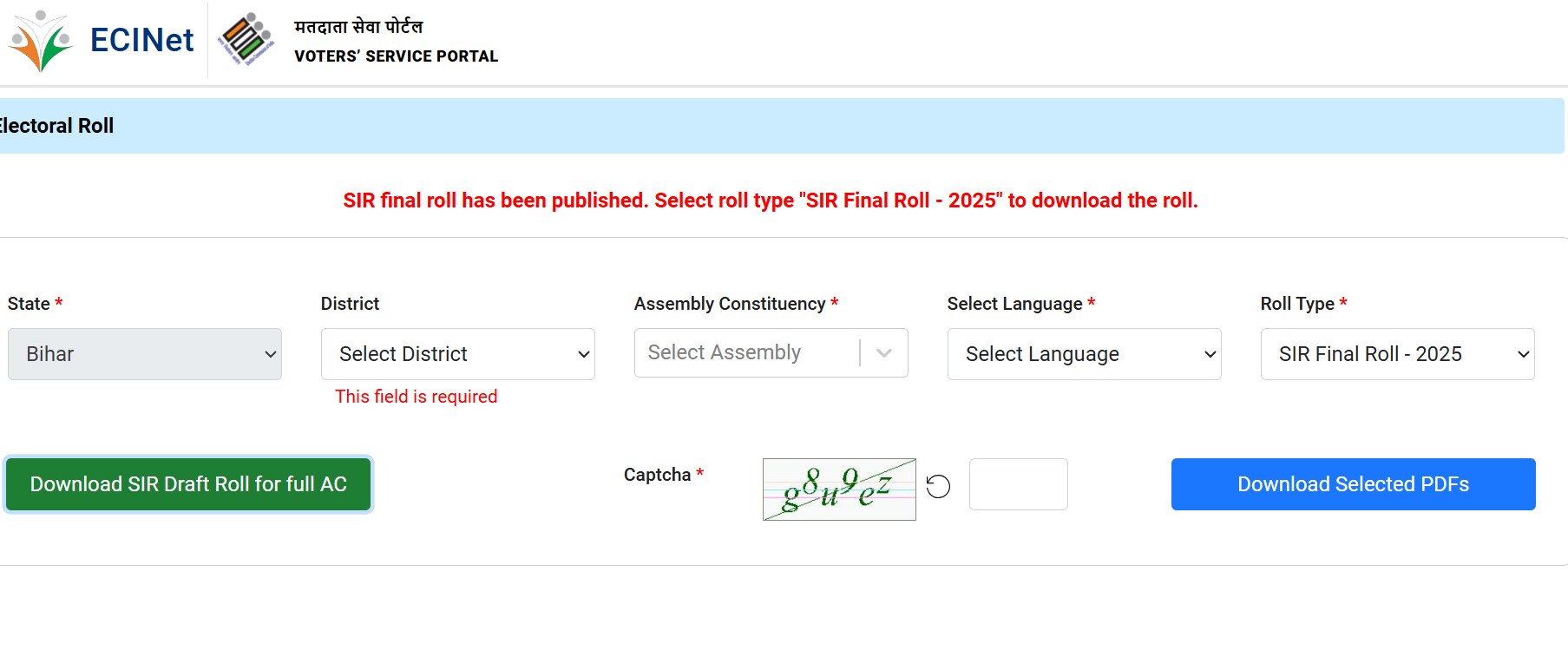Open the Select District dropdown

click(457, 354)
